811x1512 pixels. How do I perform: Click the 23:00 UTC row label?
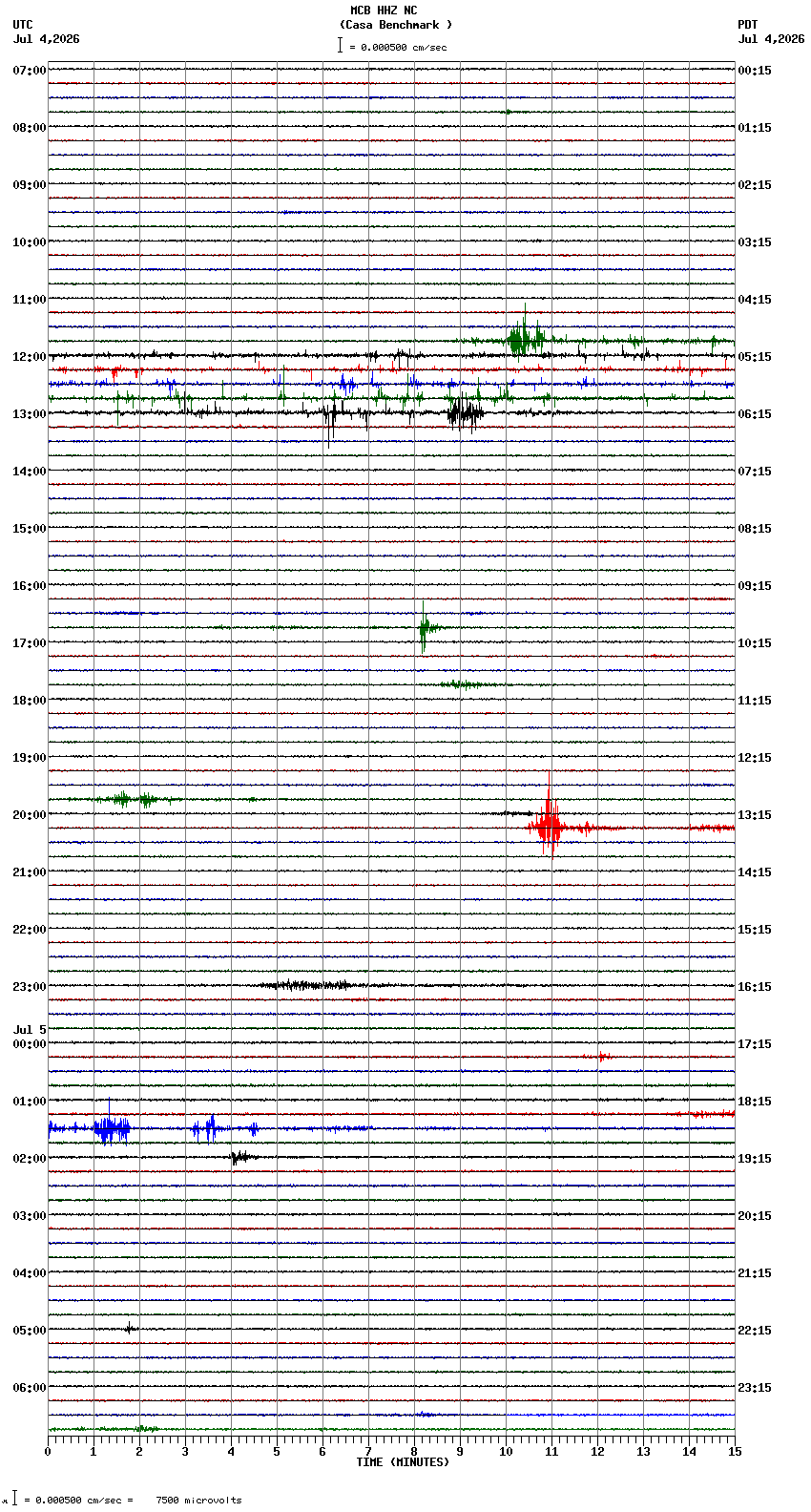tap(30, 987)
